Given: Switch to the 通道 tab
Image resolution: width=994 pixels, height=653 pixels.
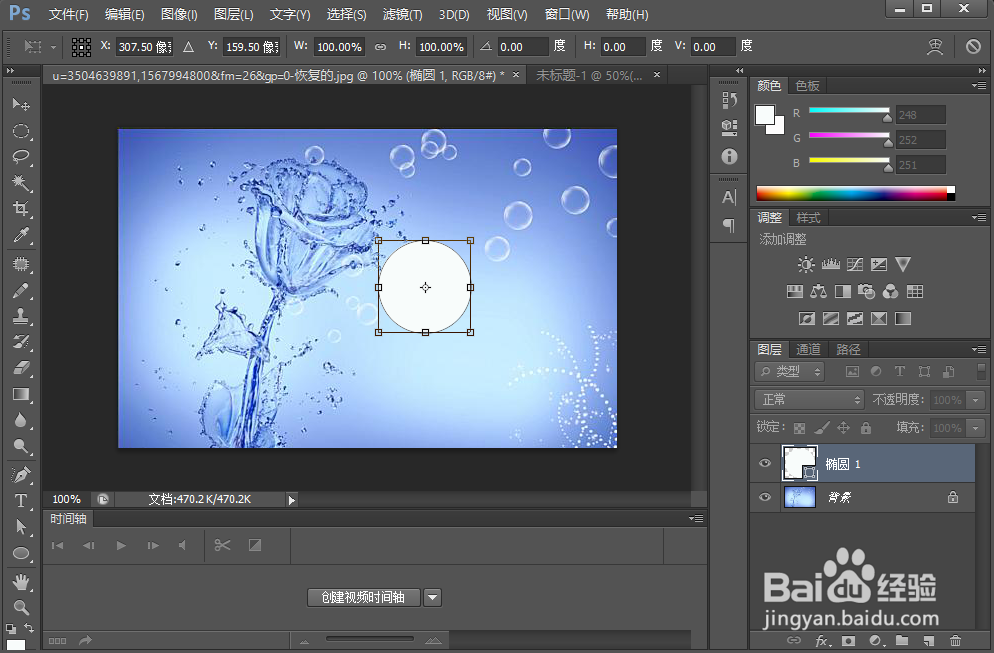Looking at the screenshot, I should 808,349.
